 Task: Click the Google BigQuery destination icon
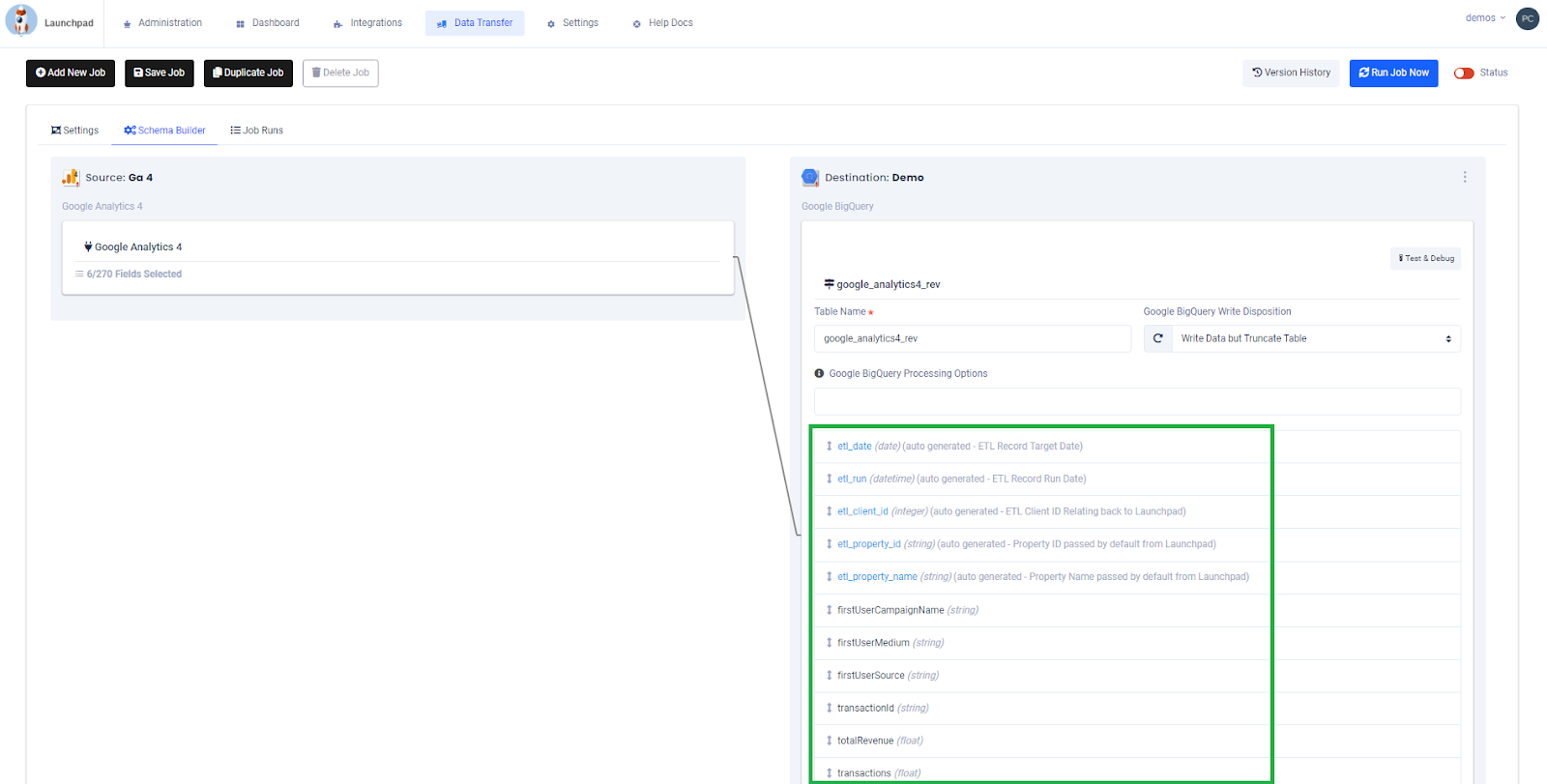click(810, 178)
